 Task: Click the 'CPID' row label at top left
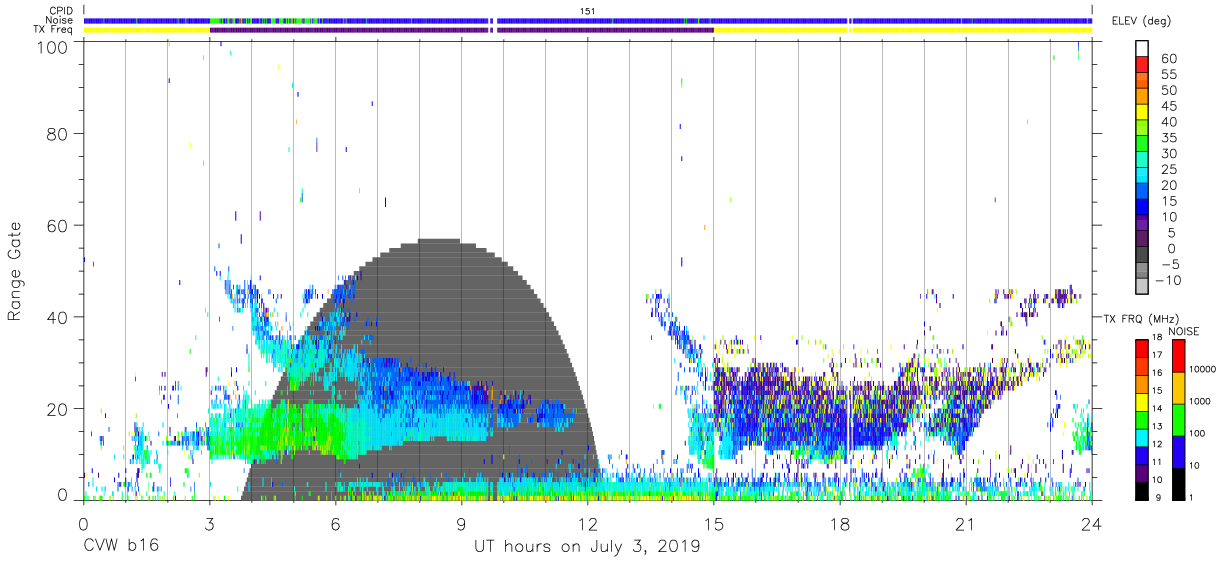[x=60, y=10]
